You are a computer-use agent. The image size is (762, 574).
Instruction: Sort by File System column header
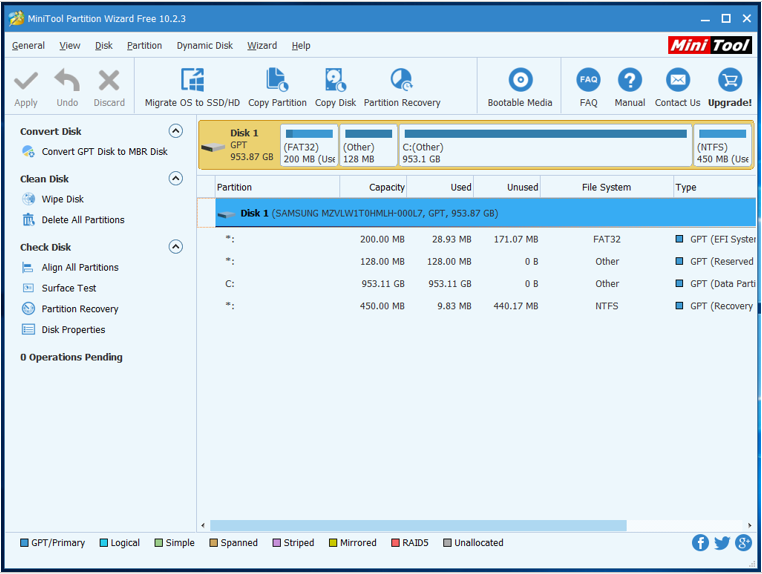point(606,187)
